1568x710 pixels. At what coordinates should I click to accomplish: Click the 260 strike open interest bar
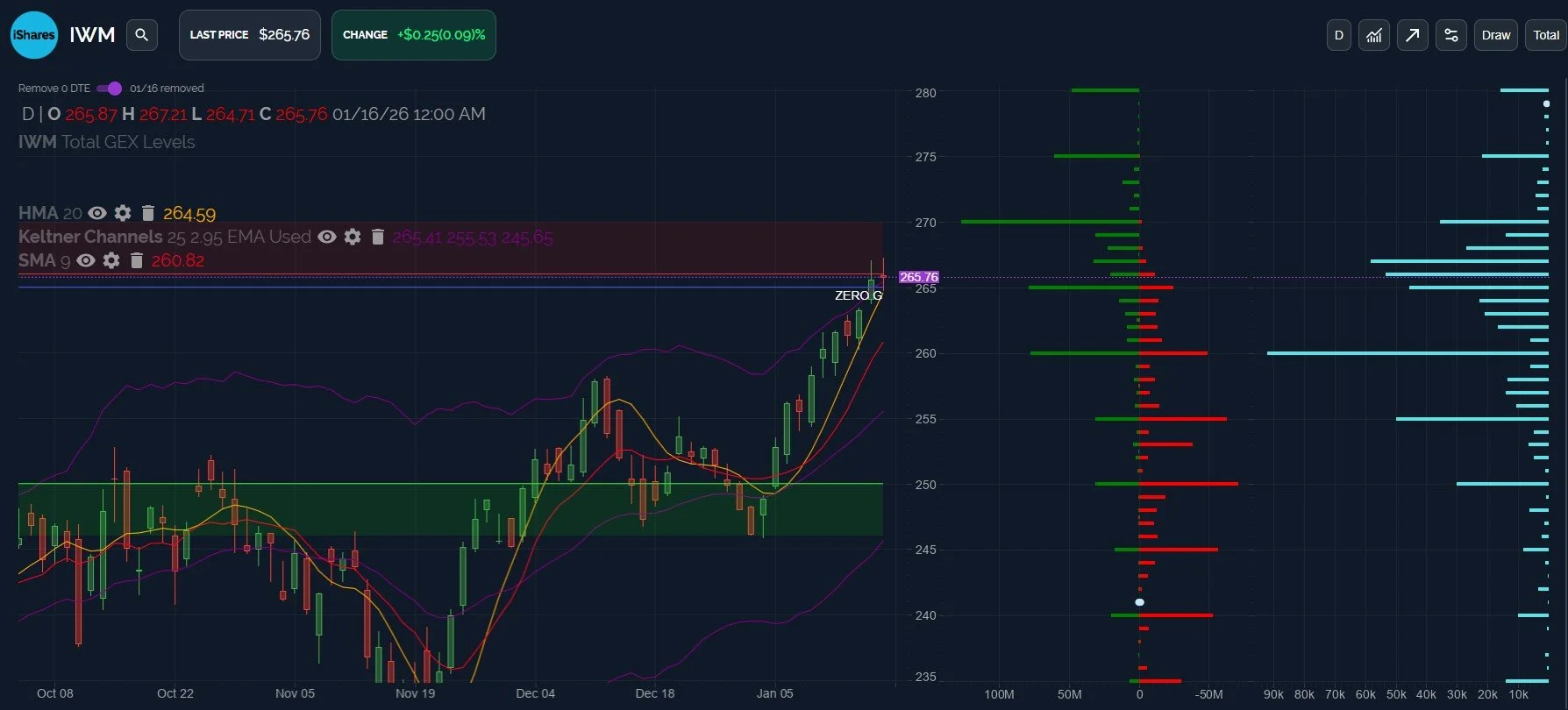1408,353
